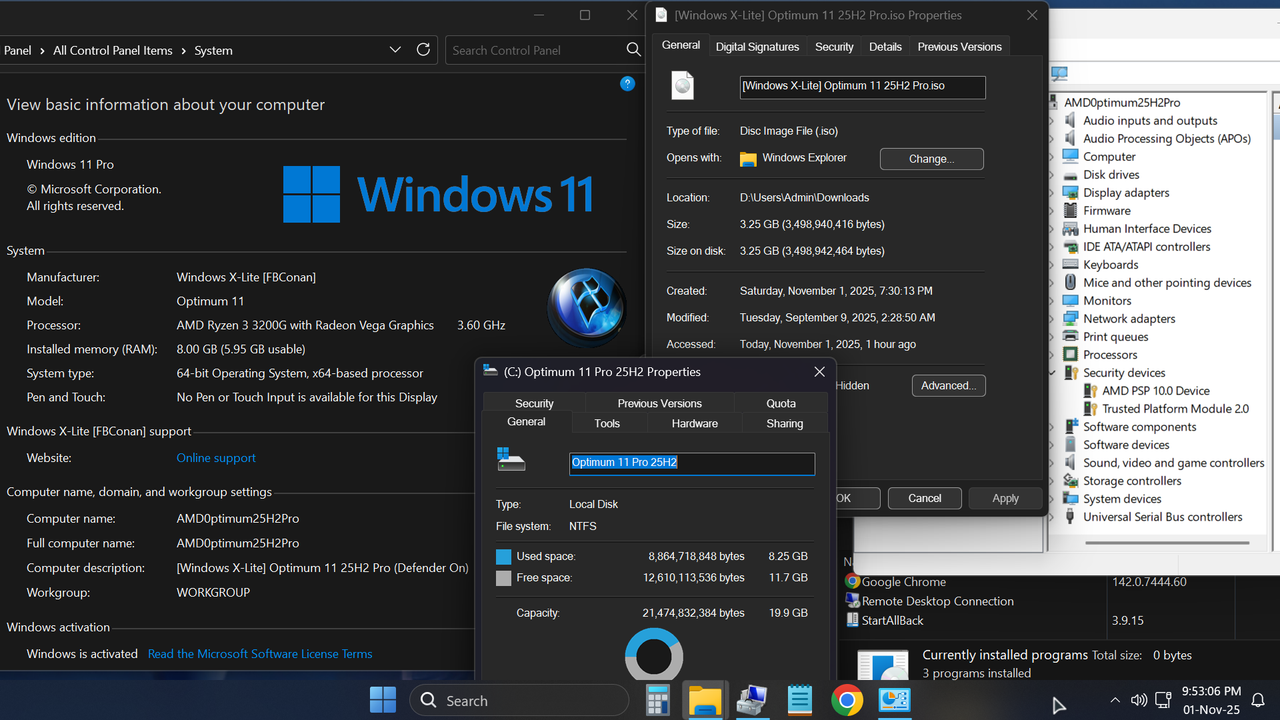Open the hidden icons chevron in tray

1115,700
